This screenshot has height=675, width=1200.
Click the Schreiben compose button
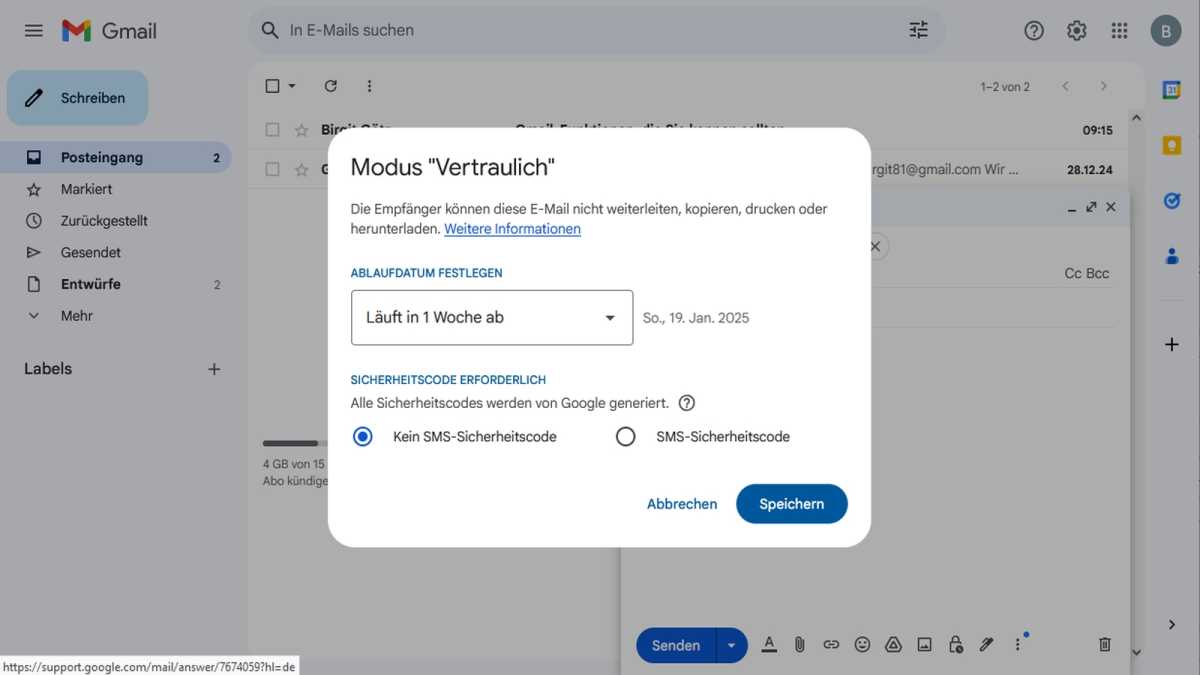[77, 98]
